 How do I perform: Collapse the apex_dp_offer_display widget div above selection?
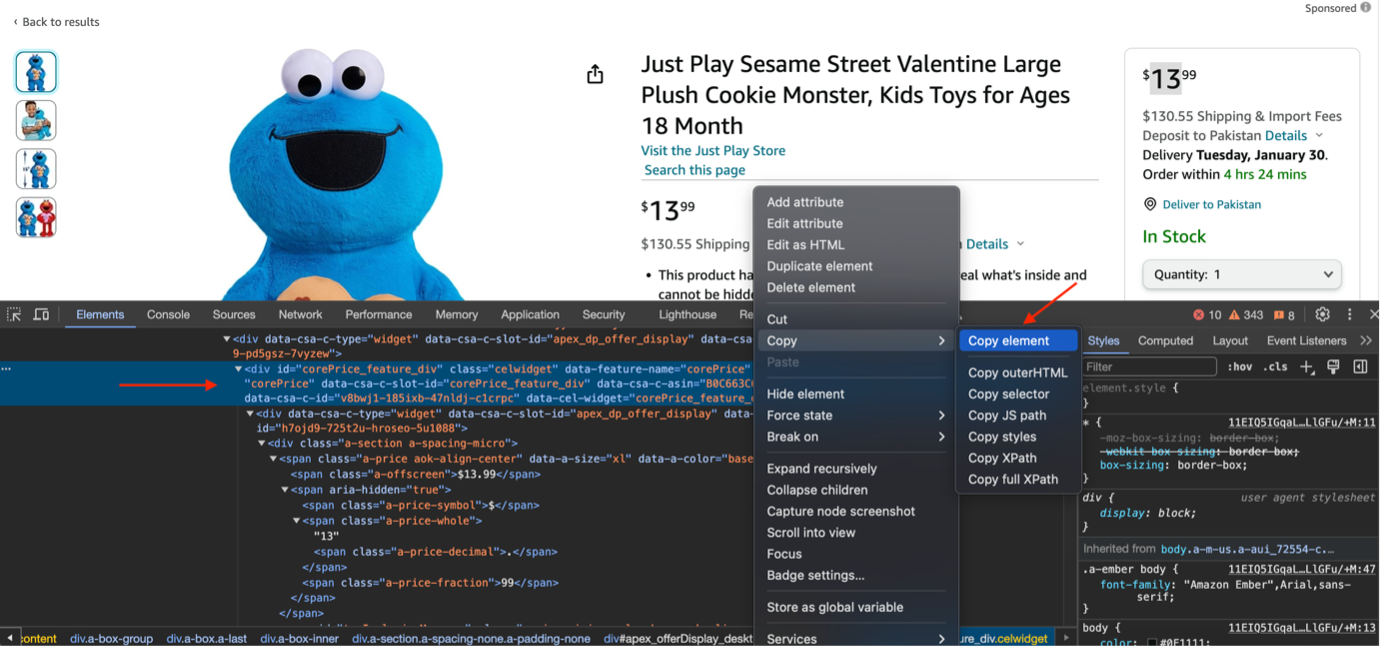click(227, 340)
